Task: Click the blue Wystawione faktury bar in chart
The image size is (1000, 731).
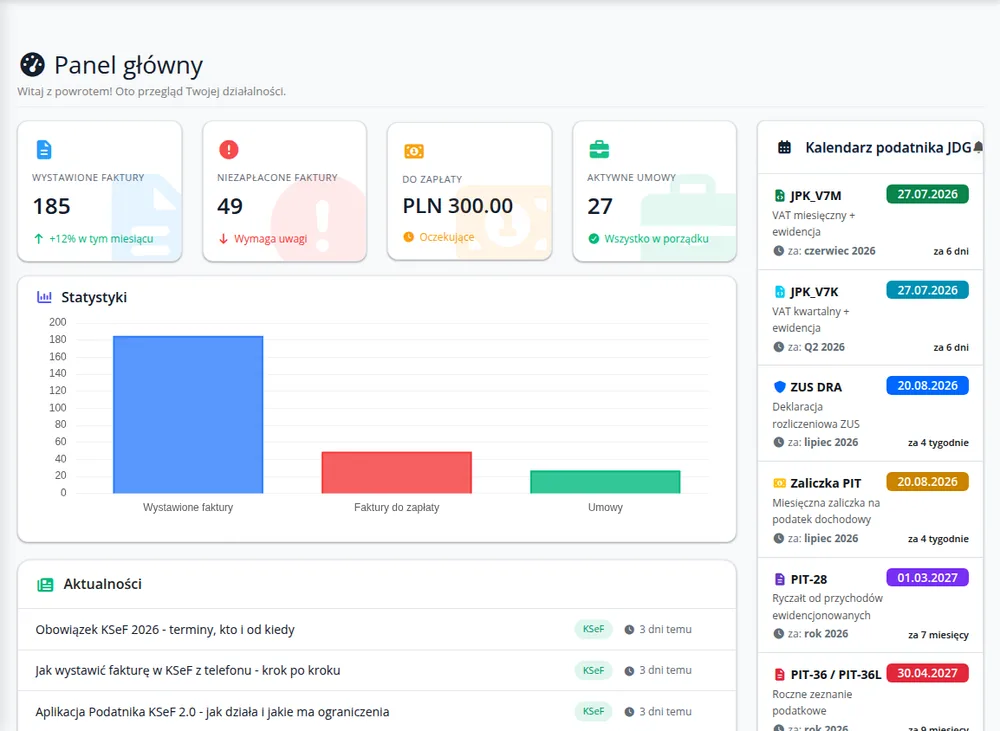Action: click(x=188, y=415)
